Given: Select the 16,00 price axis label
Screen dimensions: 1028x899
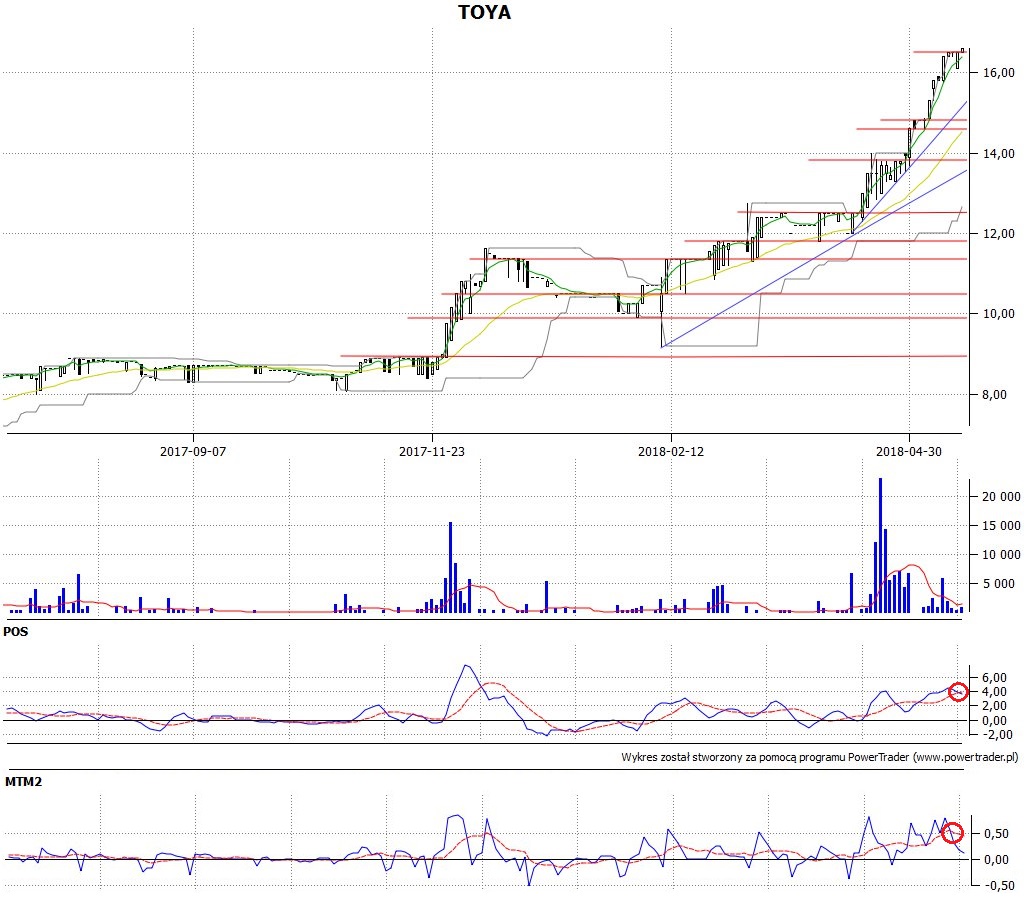Looking at the screenshot, I should 998,73.
